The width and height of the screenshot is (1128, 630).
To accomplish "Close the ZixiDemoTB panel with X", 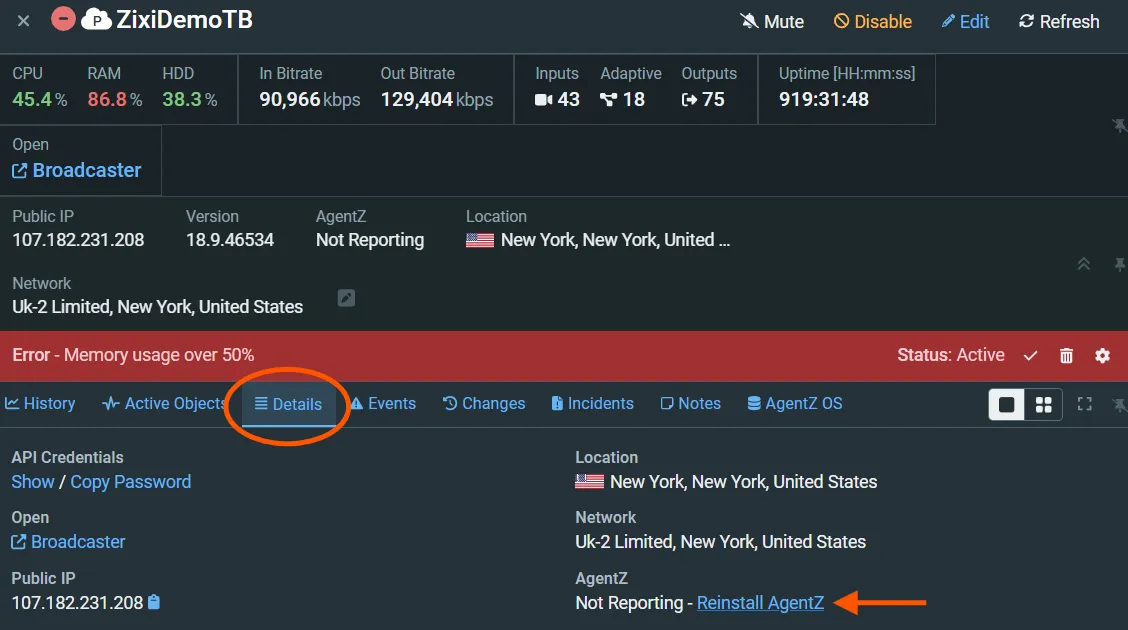I will [x=23, y=21].
